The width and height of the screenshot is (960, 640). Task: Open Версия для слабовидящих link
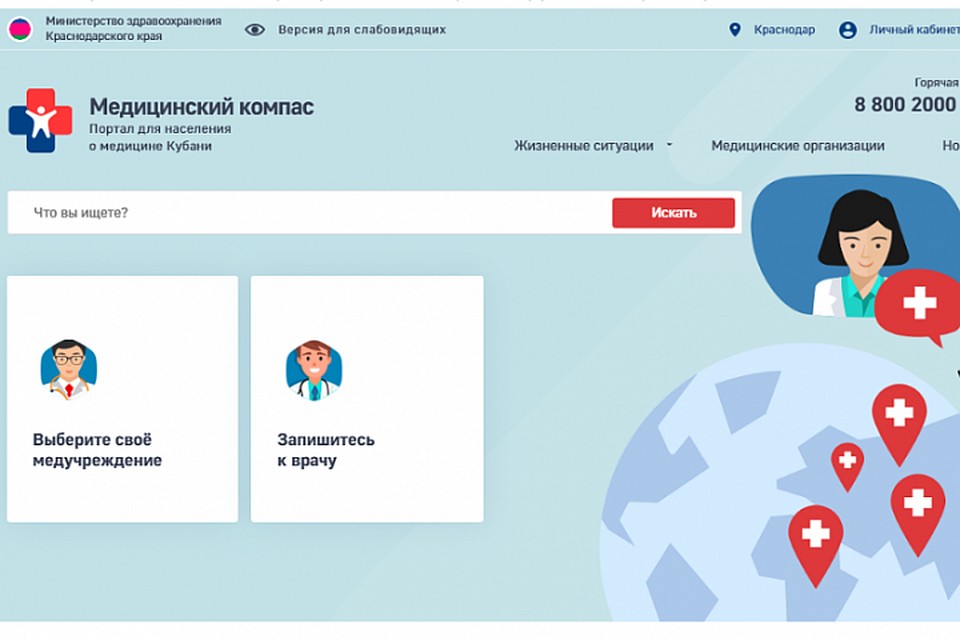click(362, 29)
